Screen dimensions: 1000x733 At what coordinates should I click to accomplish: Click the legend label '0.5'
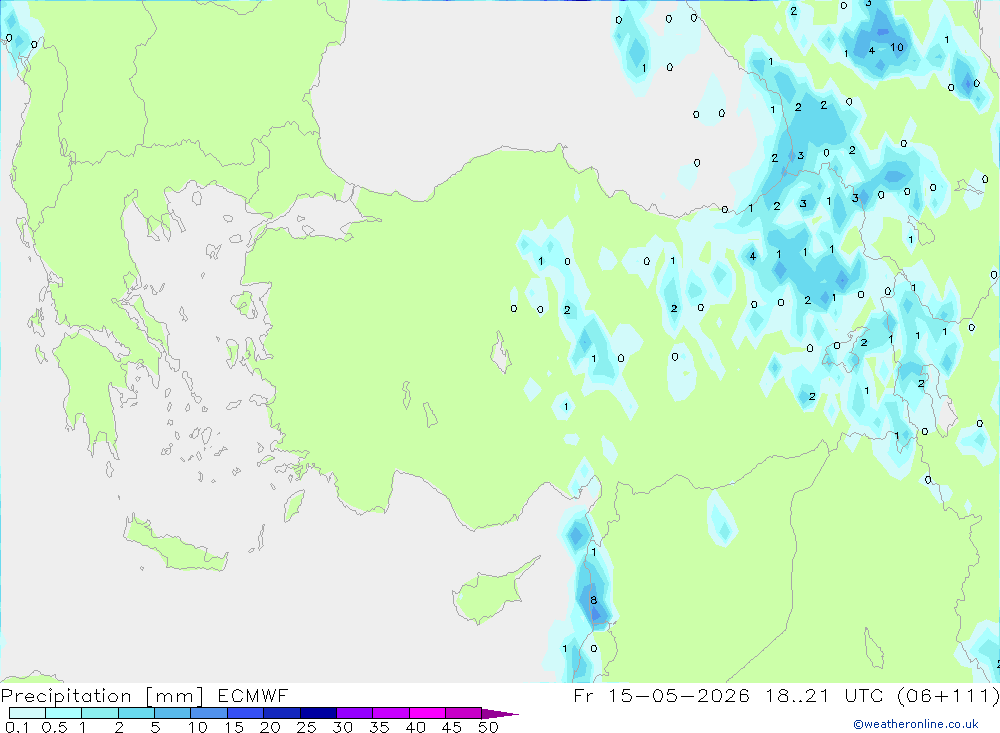click(54, 727)
